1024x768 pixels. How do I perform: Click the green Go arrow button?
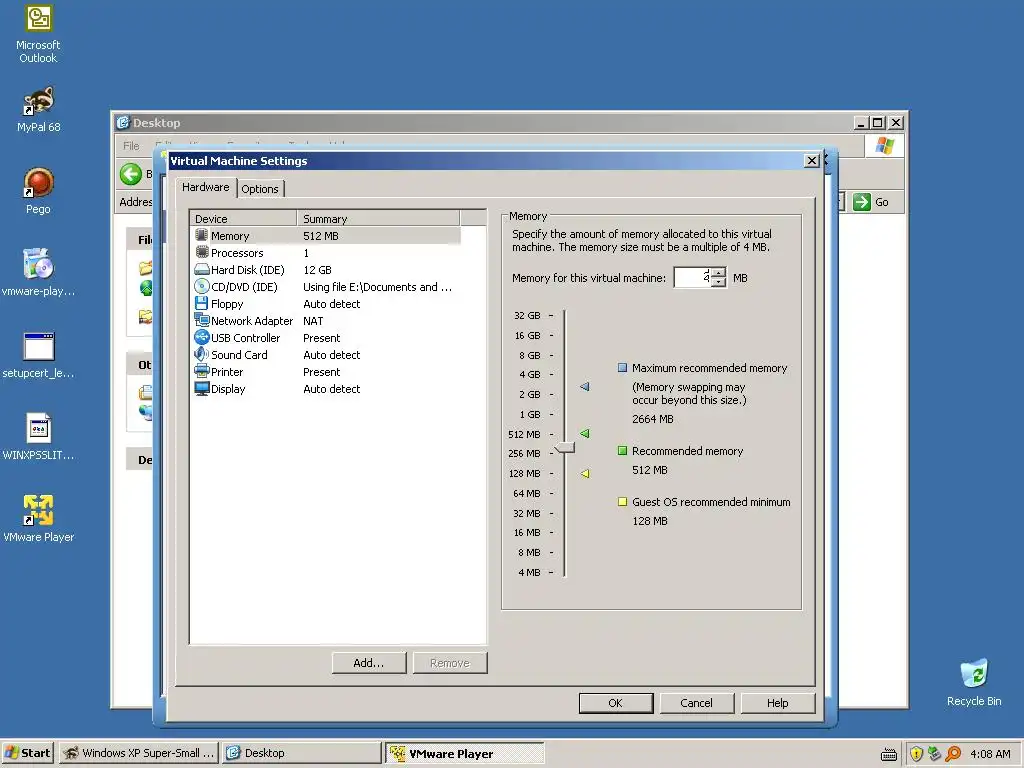tap(862, 202)
